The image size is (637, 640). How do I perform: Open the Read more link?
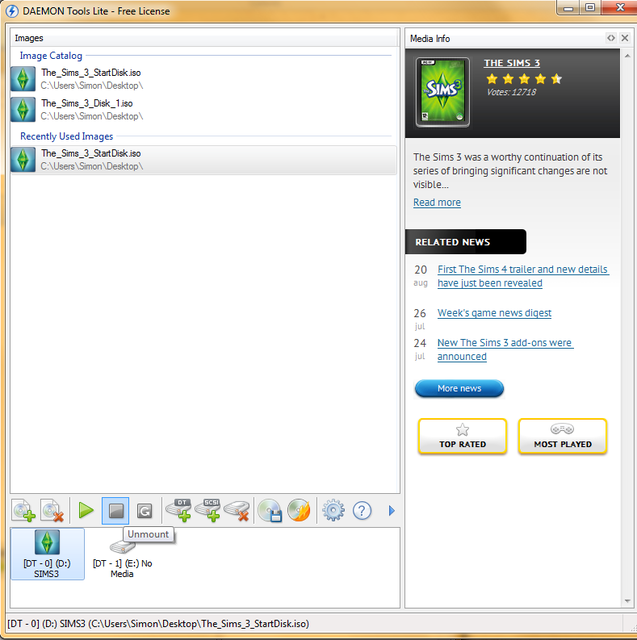(x=437, y=202)
